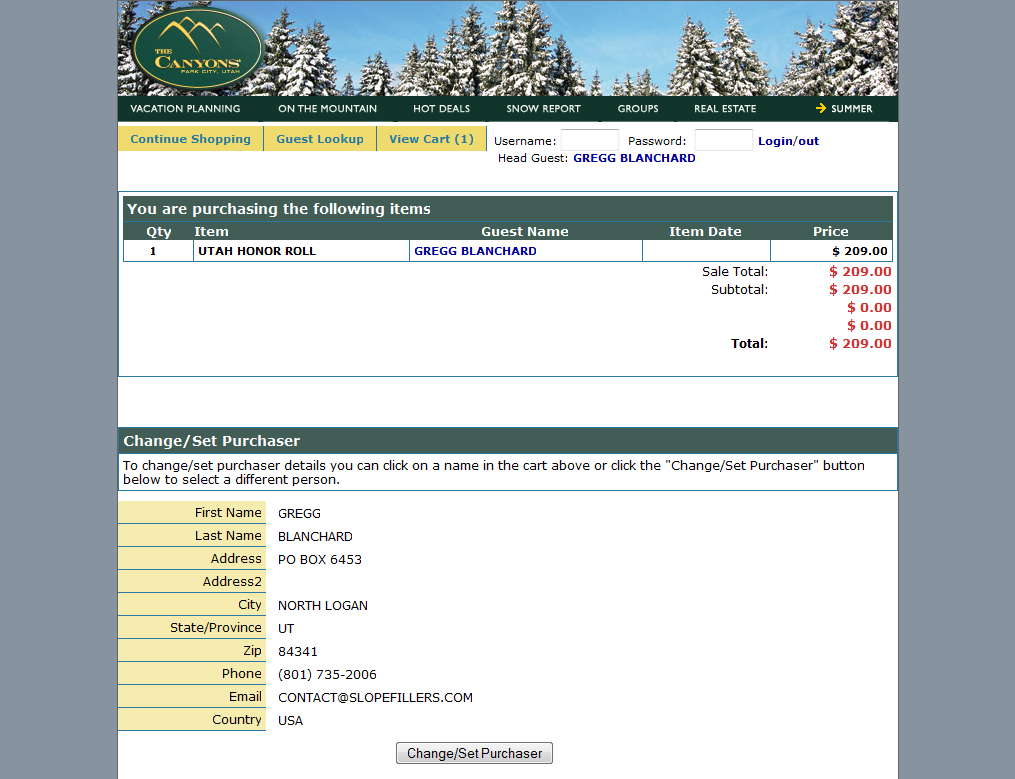The width and height of the screenshot is (1015, 779).
Task: Go to Hot Deals section
Action: click(x=441, y=108)
